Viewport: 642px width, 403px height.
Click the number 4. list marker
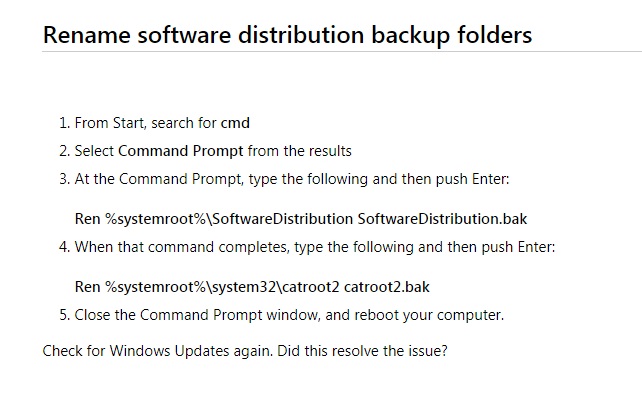point(65,247)
